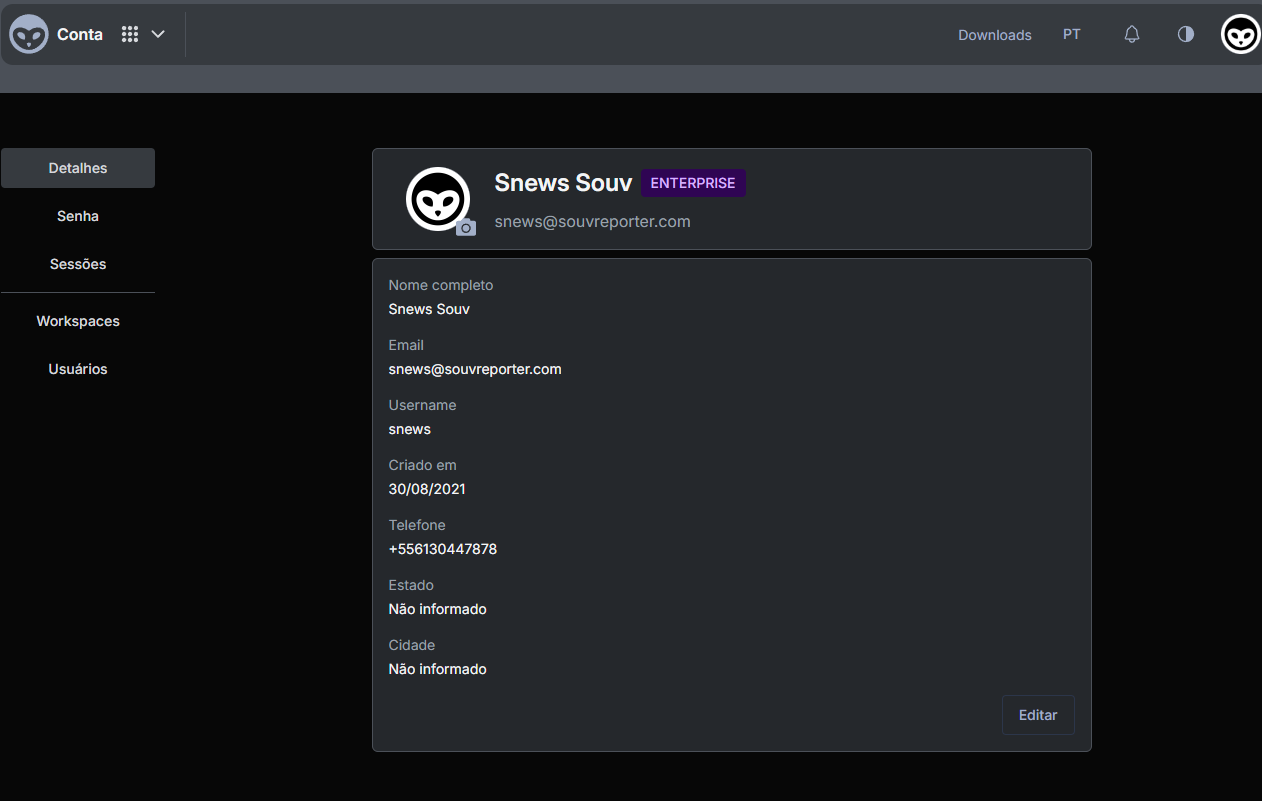Click the large profile picture
Image resolution: width=1262 pixels, height=801 pixels.
tap(437, 198)
